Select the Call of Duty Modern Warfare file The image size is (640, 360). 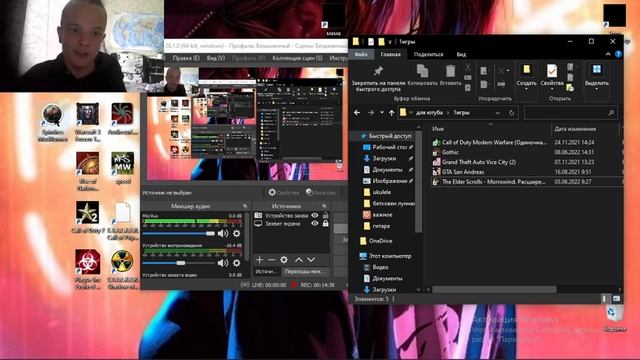(x=494, y=142)
